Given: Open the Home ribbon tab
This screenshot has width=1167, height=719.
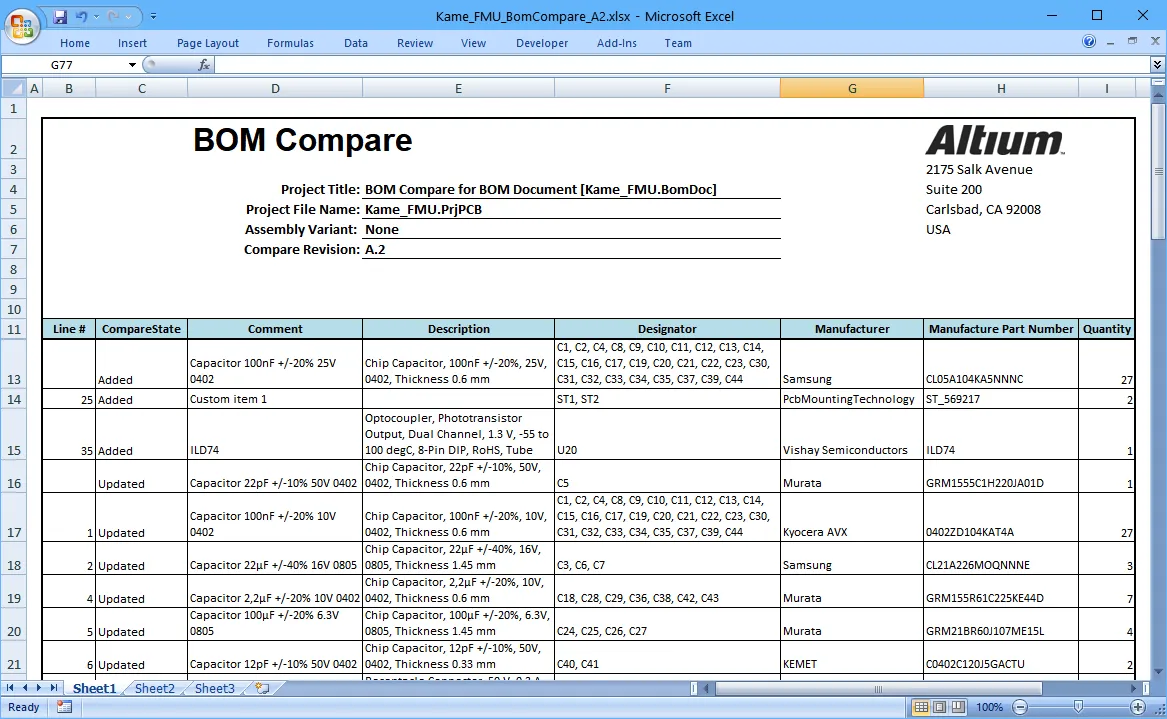Looking at the screenshot, I should 74,43.
